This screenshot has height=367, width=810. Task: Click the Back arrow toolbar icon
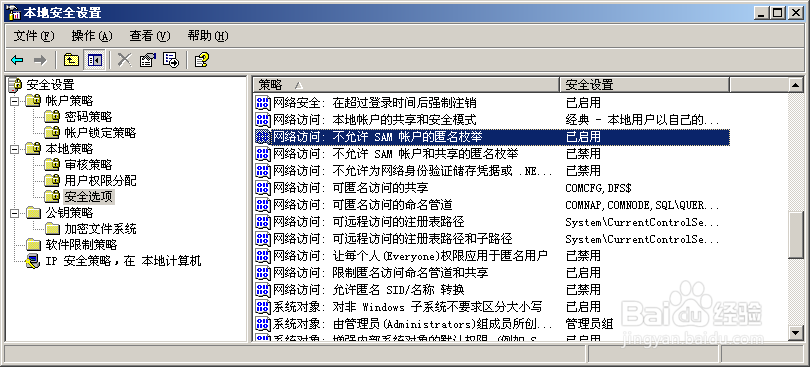coord(17,60)
